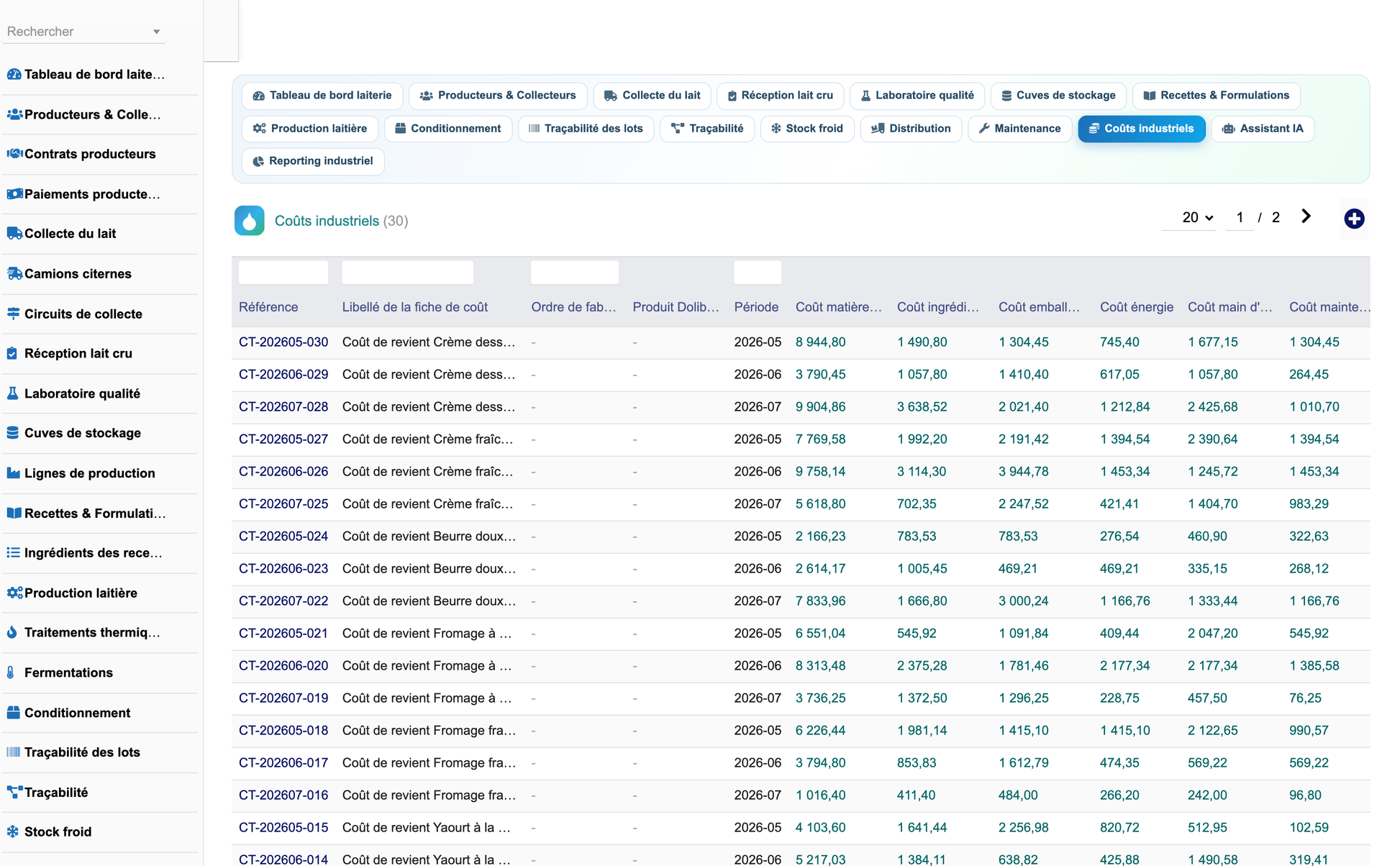The width and height of the screenshot is (1400, 866).
Task: Open the Production laitière tab
Action: pos(310,129)
